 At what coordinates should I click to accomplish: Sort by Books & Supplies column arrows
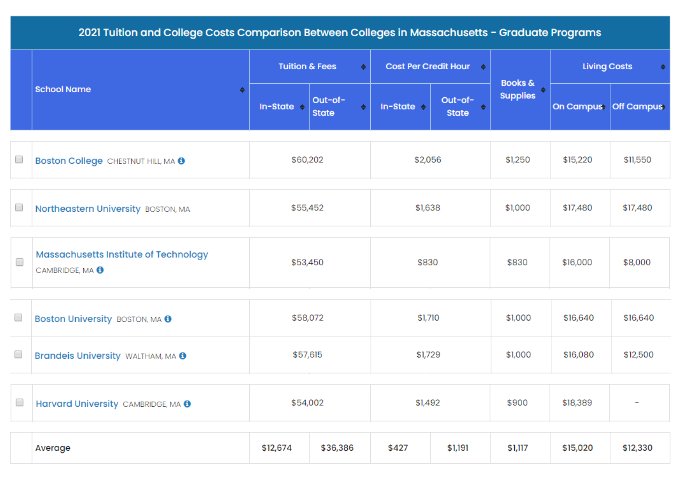[543, 90]
